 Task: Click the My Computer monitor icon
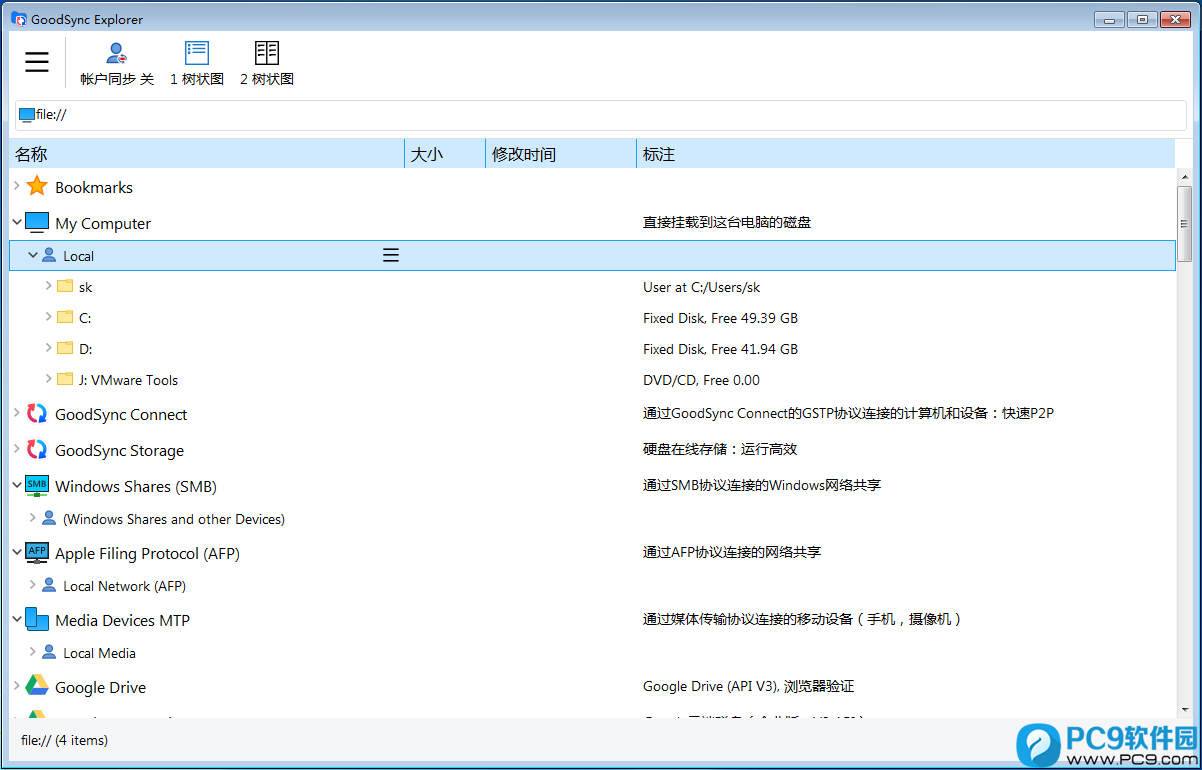pyautogui.click(x=37, y=222)
